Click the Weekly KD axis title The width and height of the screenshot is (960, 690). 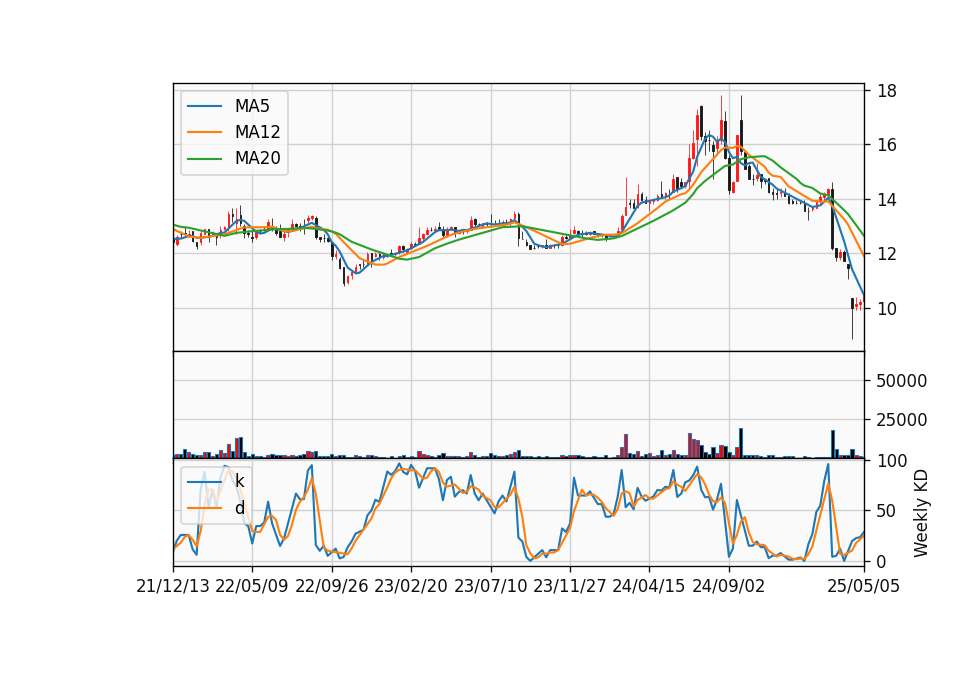point(921,514)
